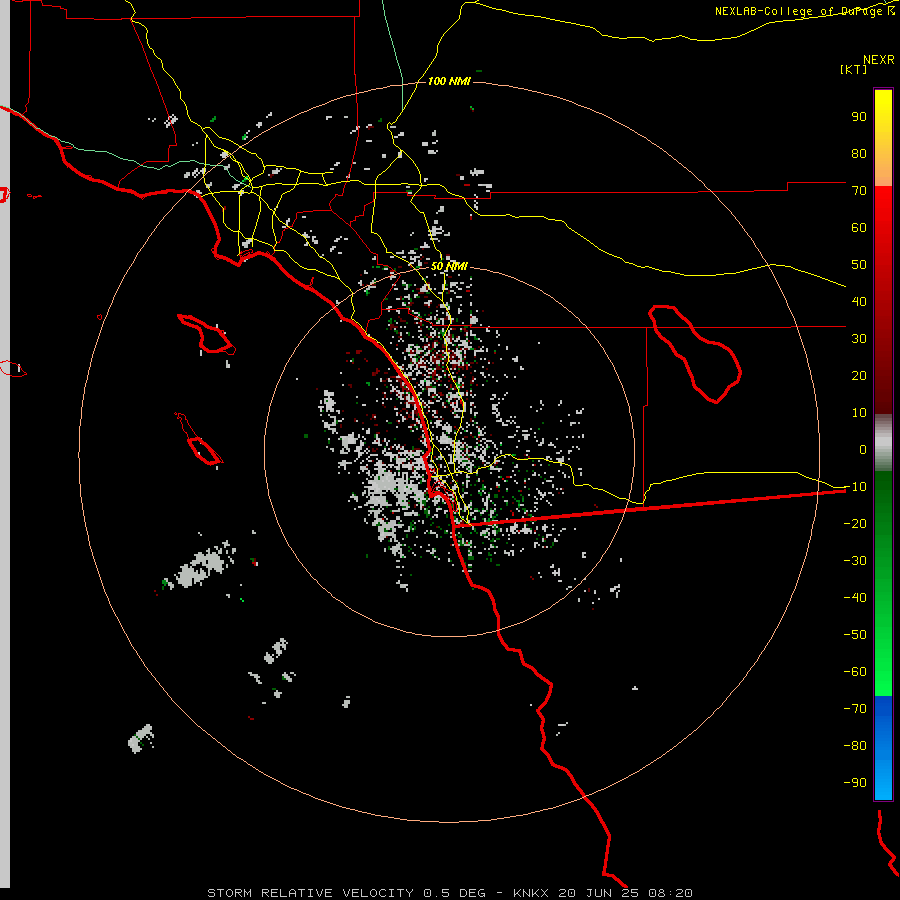
Task: Click the 0 value on the velocity scale
Action: (x=863, y=450)
